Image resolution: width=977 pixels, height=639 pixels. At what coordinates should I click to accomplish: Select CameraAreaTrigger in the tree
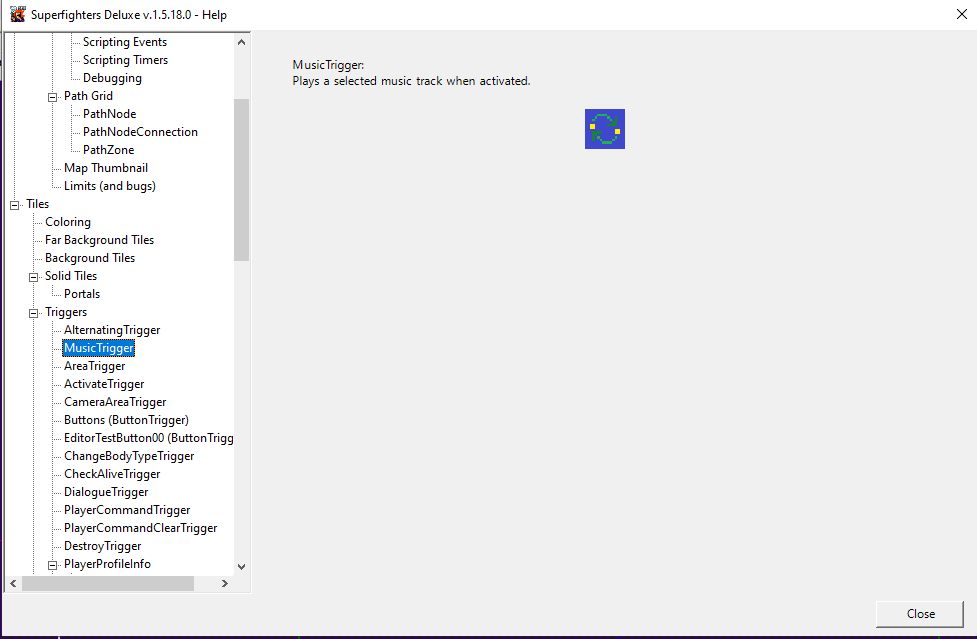[x=115, y=402]
